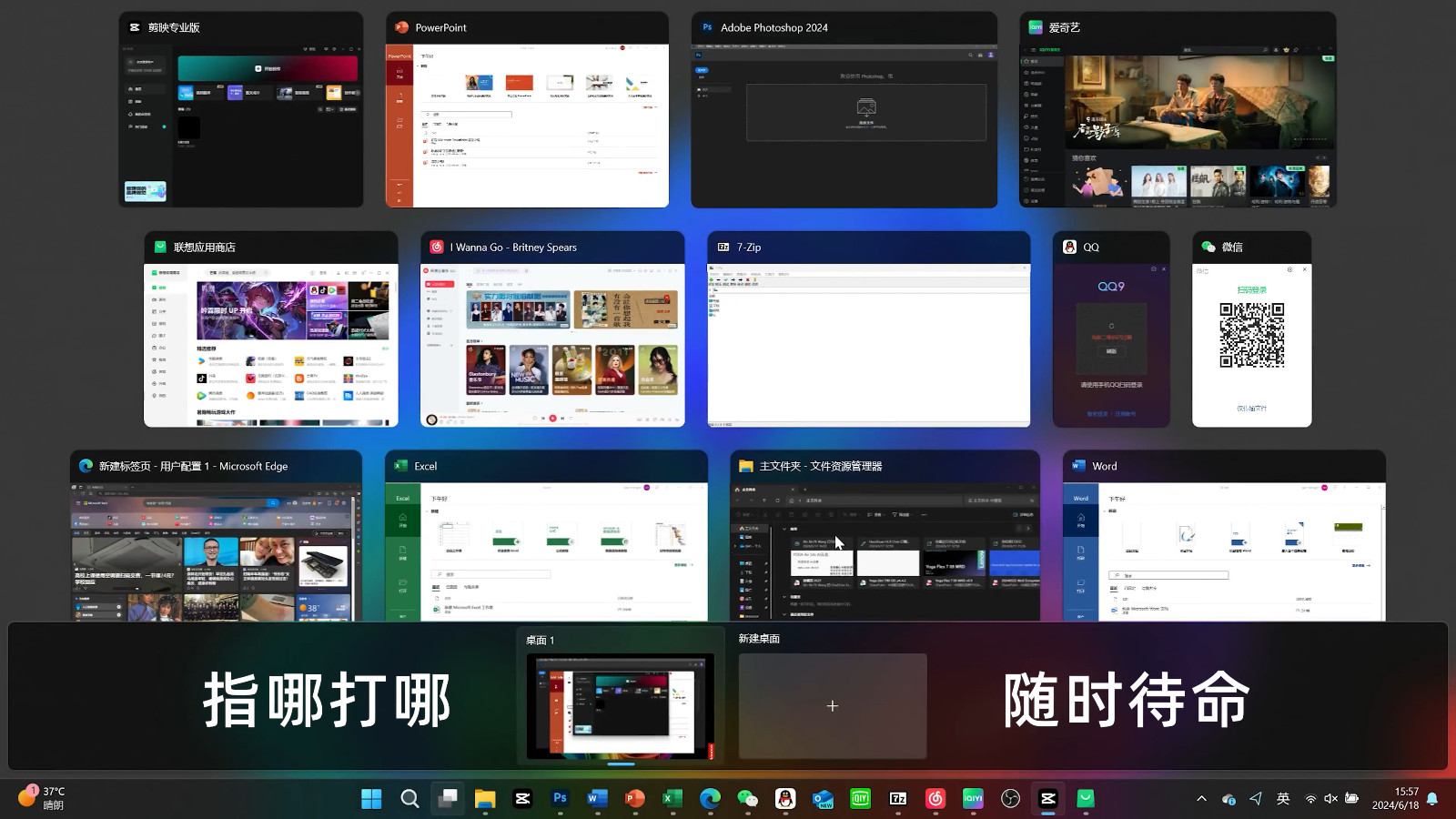Switch to the PowerPoint window thumbnail
The height and width of the screenshot is (819, 1456).
pos(527,109)
